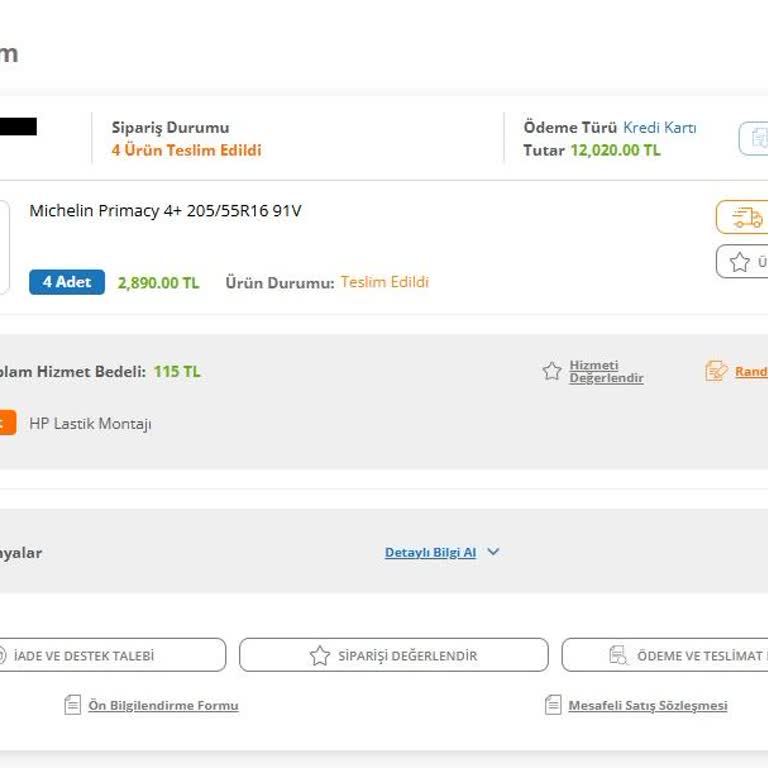
Task: Expand the chevron next to Detaylı Bilgi Al
Action: [493, 552]
